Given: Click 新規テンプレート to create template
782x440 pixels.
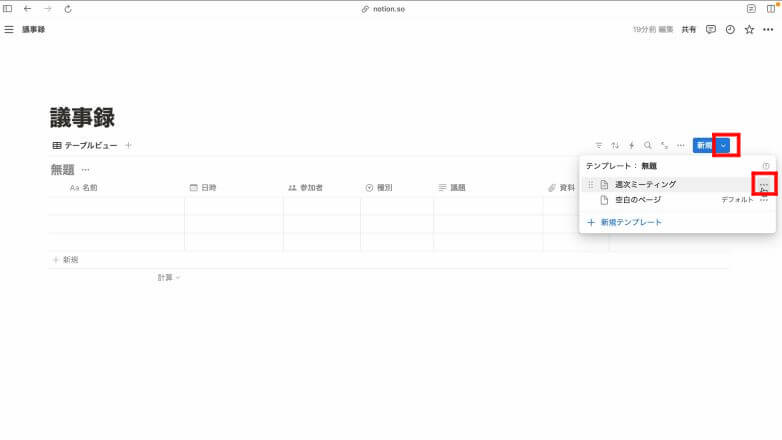Looking at the screenshot, I should (630, 222).
